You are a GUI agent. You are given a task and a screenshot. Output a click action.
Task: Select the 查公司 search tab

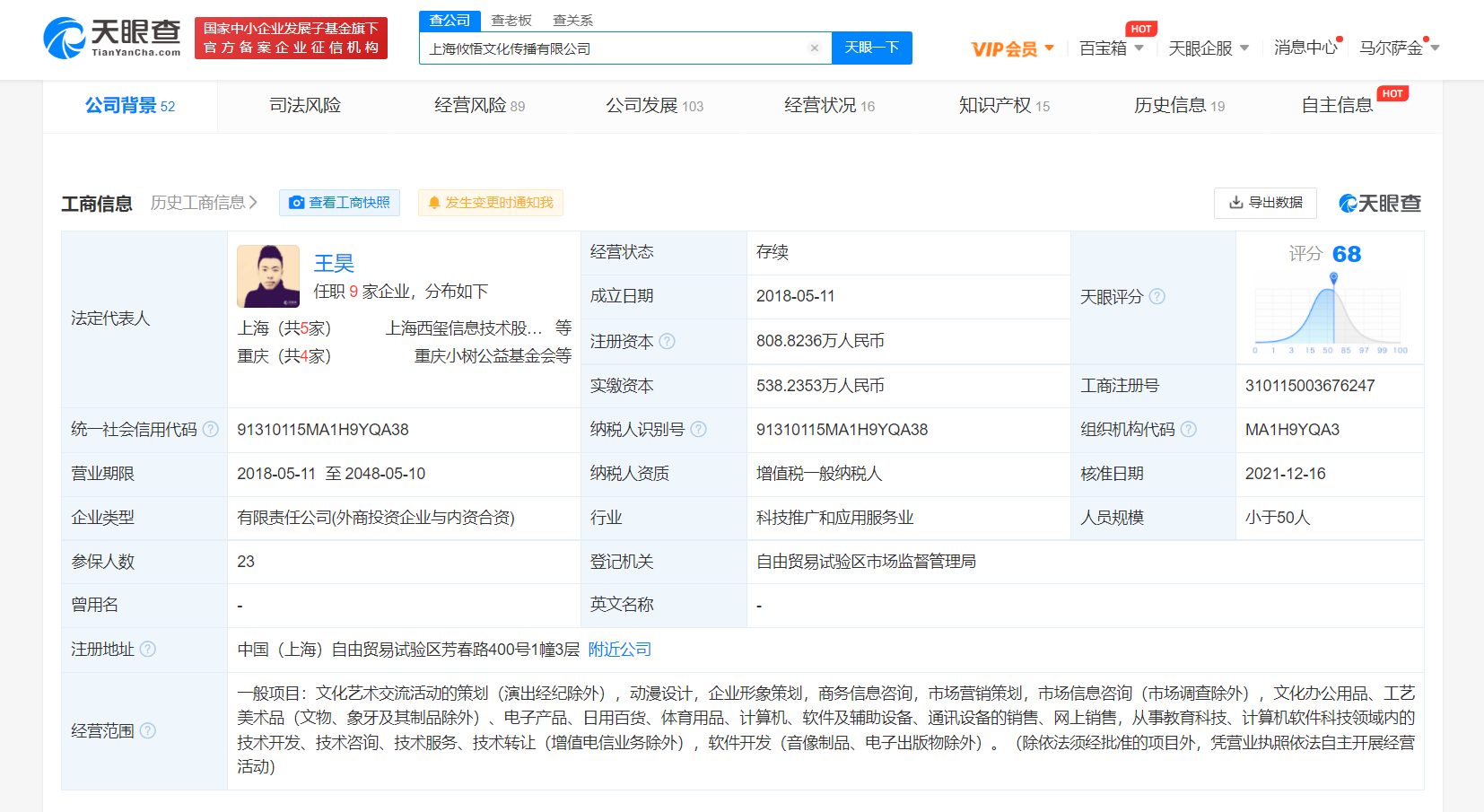tap(450, 20)
